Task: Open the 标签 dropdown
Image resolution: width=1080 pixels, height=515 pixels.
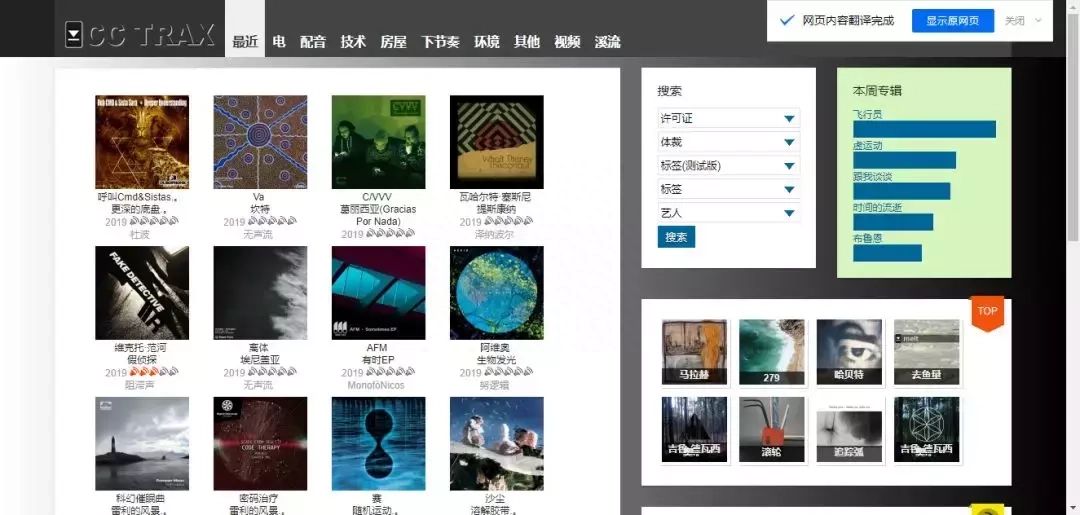Action: tap(729, 189)
